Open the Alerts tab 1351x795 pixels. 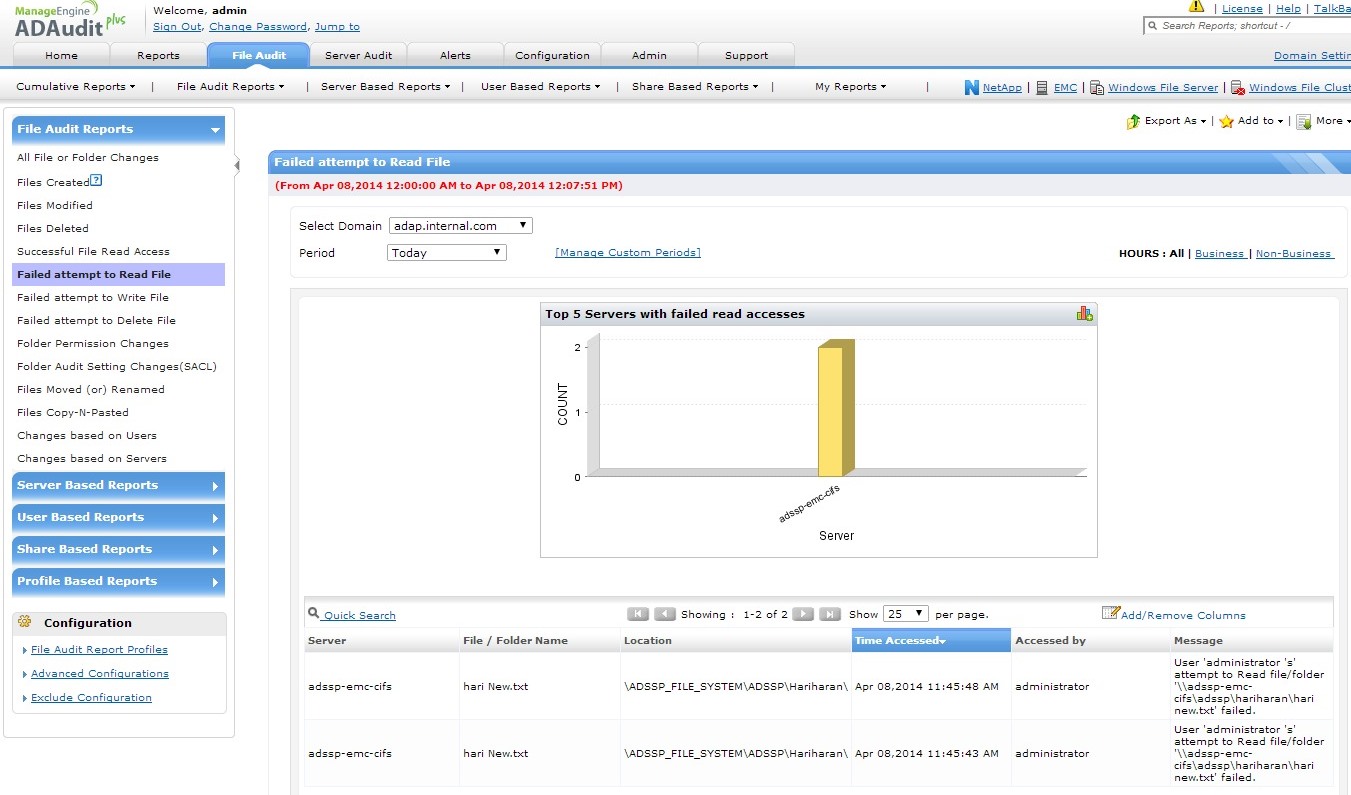[x=455, y=55]
